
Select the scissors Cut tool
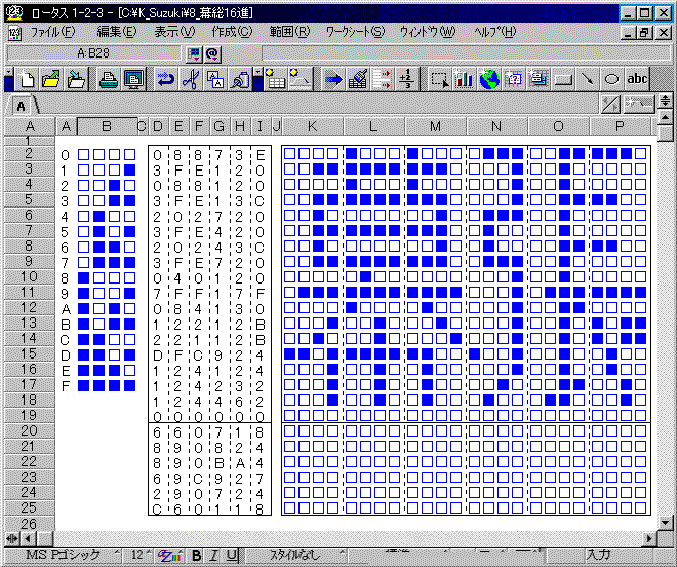[x=190, y=79]
